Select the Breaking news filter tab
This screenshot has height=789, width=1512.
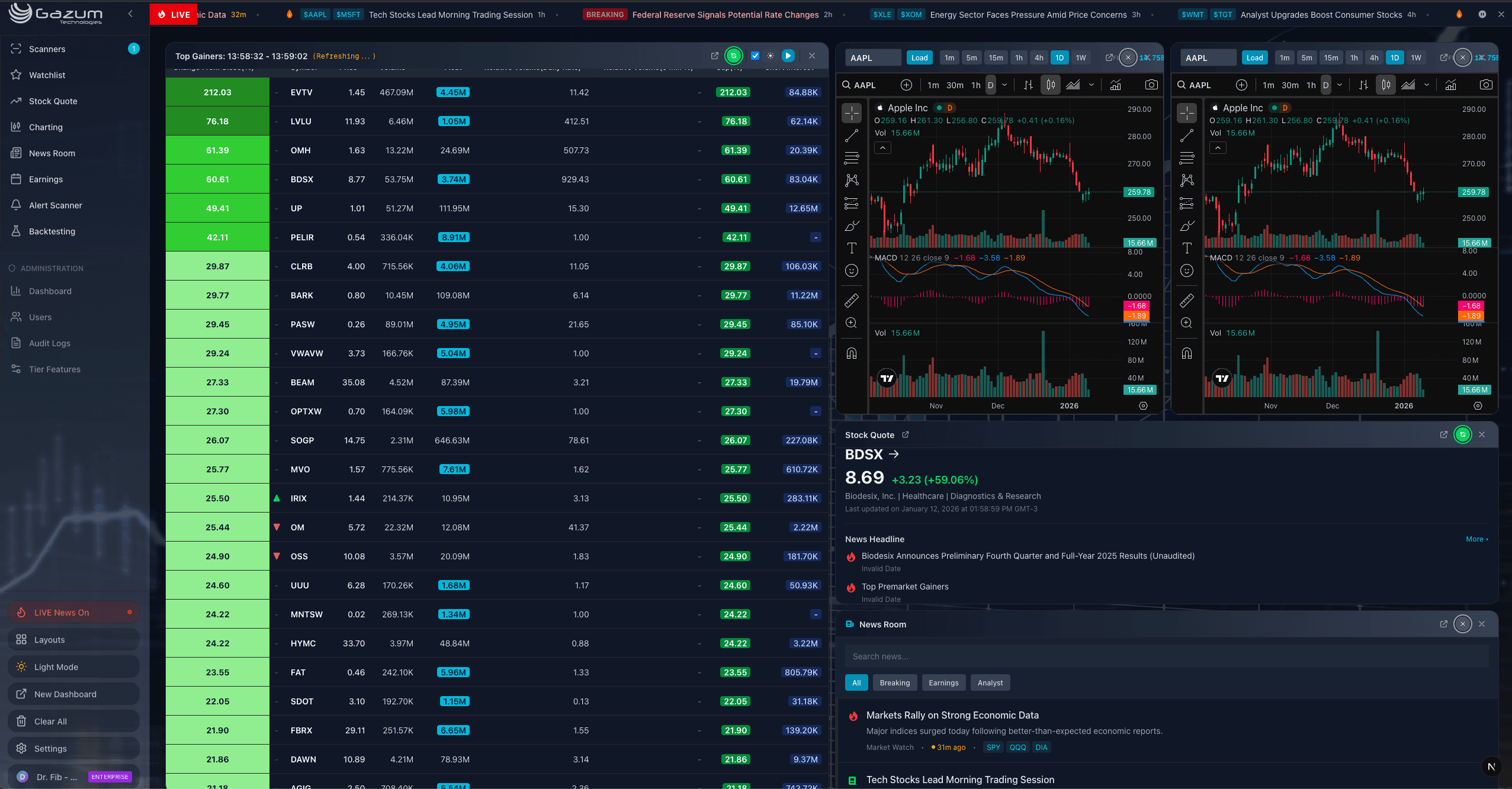[x=894, y=682]
